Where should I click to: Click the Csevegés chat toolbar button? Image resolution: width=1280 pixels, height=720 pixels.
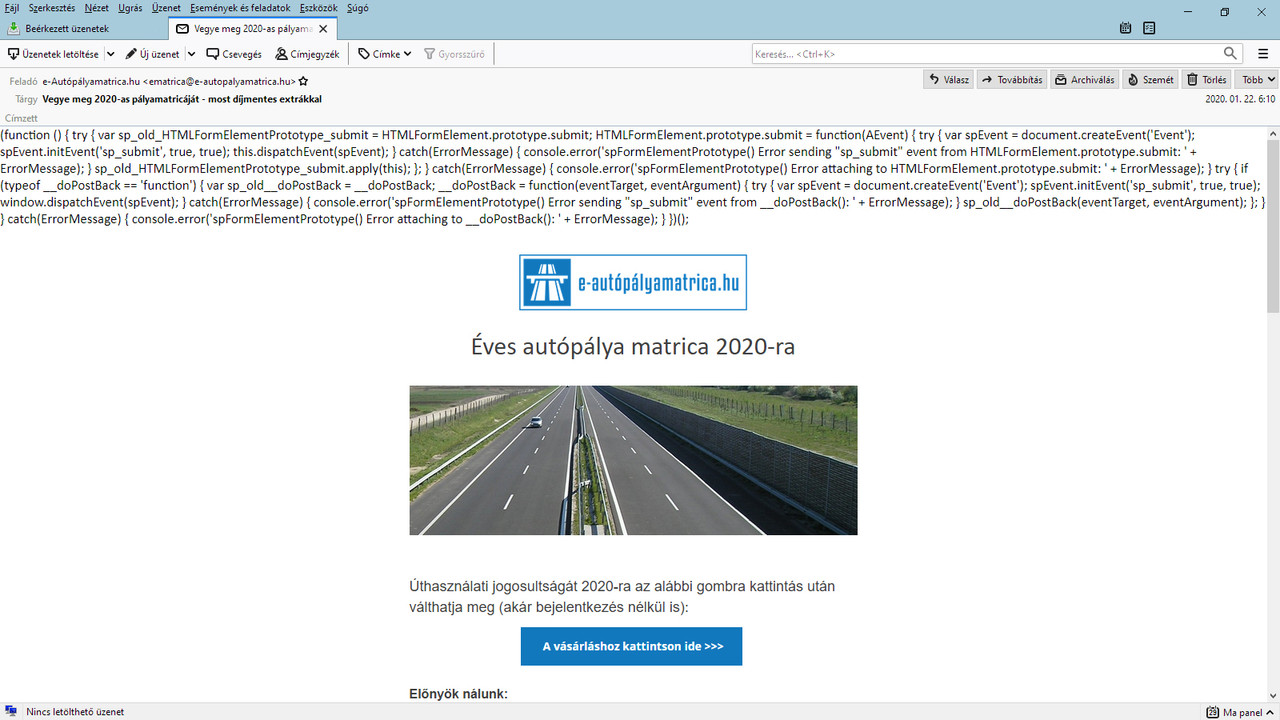tap(234, 54)
